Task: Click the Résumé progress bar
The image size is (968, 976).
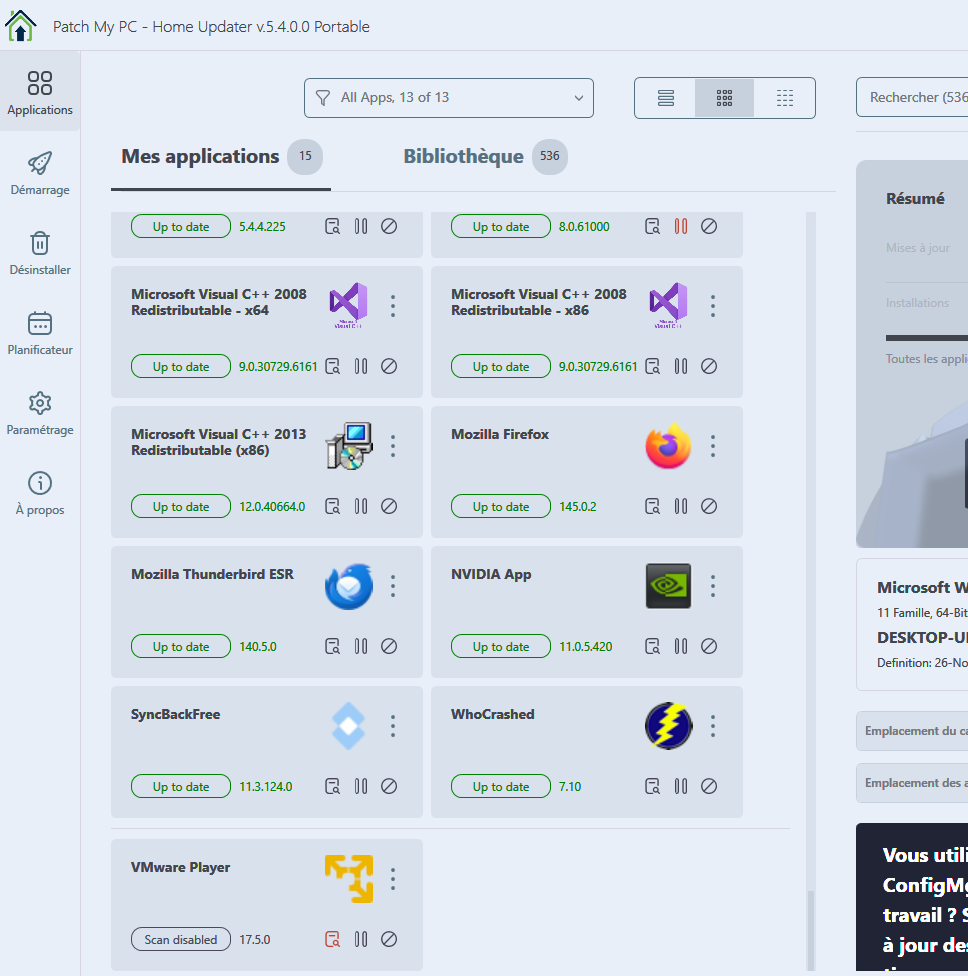Action: point(927,338)
